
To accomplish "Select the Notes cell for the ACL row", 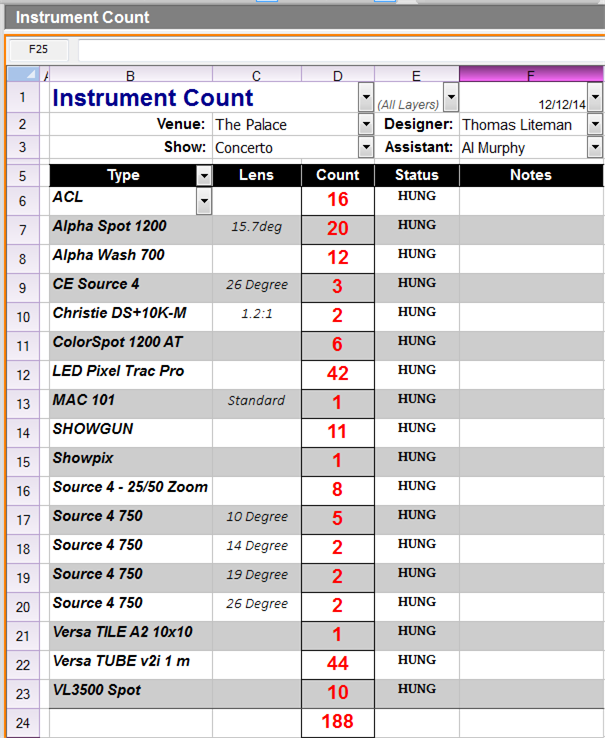I will pyautogui.click(x=530, y=200).
